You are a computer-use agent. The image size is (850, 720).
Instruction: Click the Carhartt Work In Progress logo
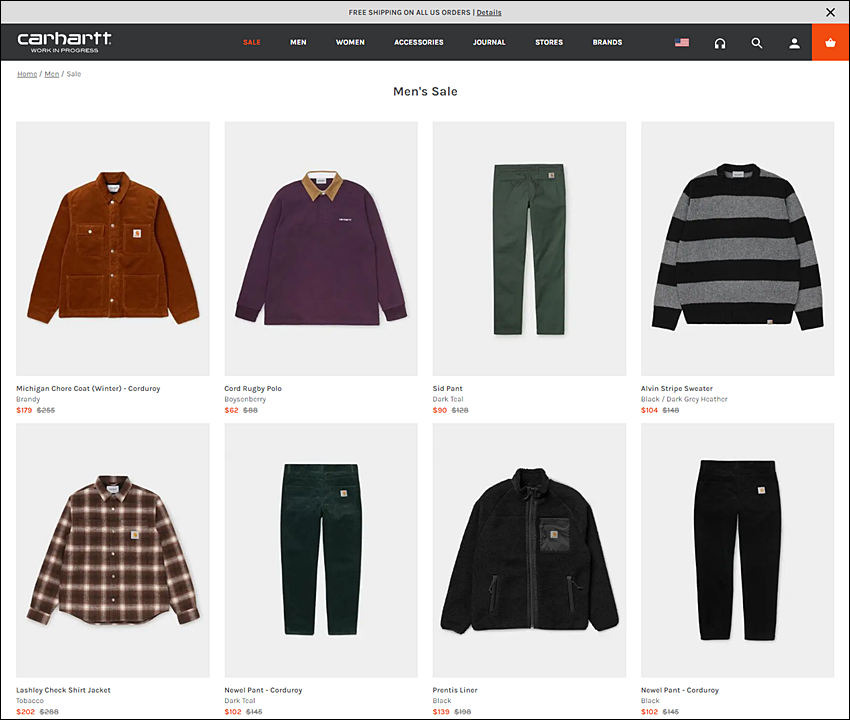click(64, 42)
